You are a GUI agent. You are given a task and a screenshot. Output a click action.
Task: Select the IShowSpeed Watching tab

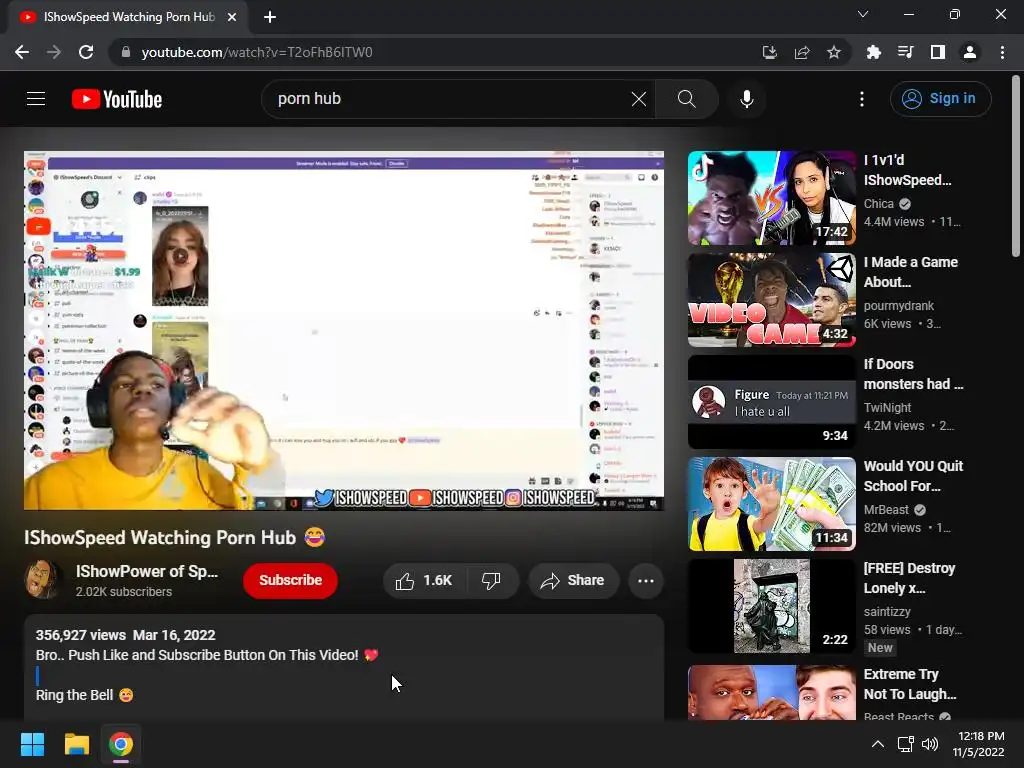coord(129,17)
